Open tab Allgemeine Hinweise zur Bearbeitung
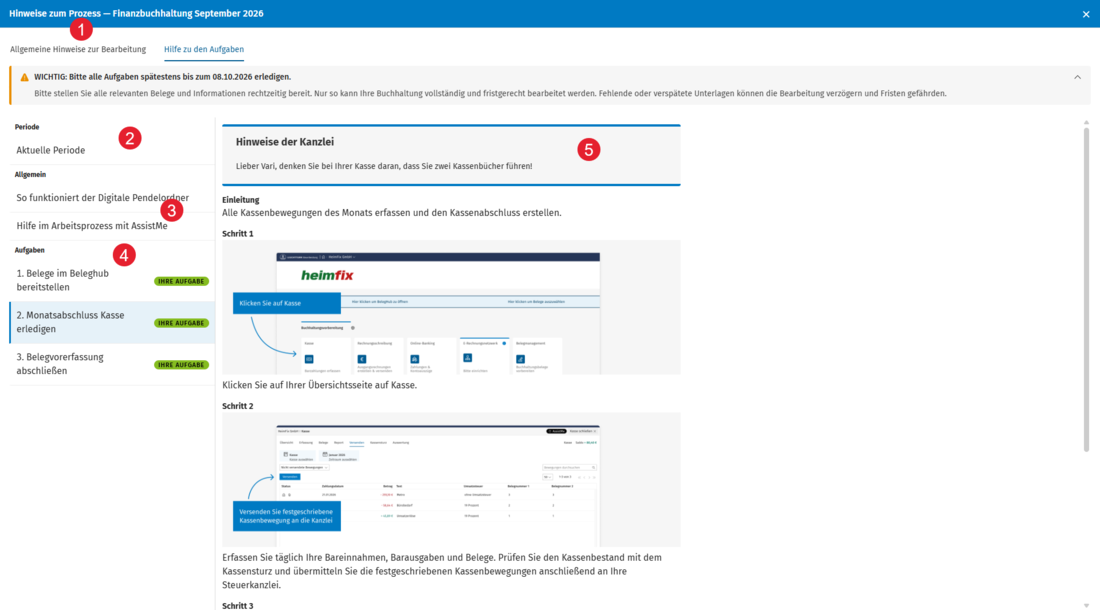 (78, 49)
